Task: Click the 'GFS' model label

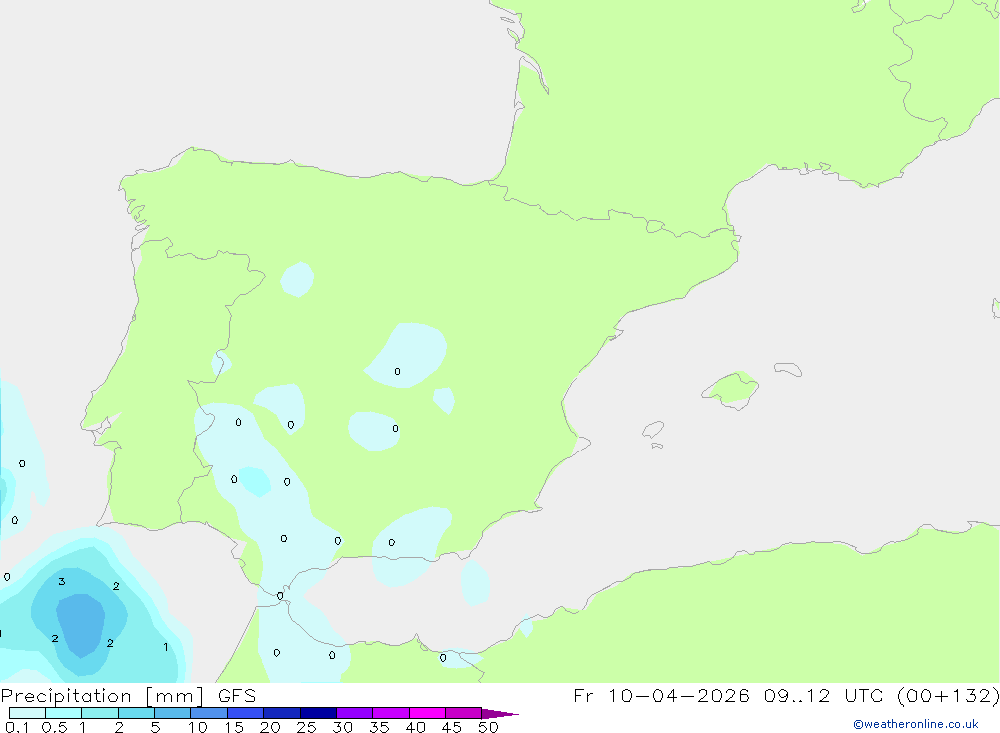Action: (237, 696)
